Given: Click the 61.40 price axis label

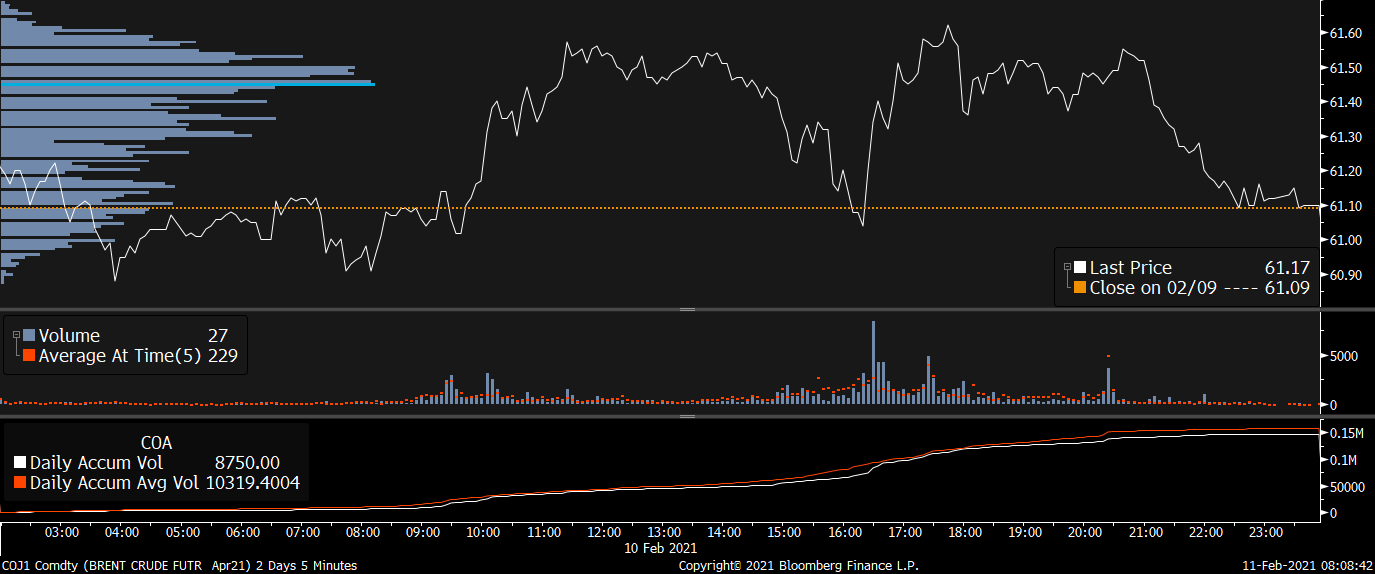Looking at the screenshot, I should point(1346,103).
